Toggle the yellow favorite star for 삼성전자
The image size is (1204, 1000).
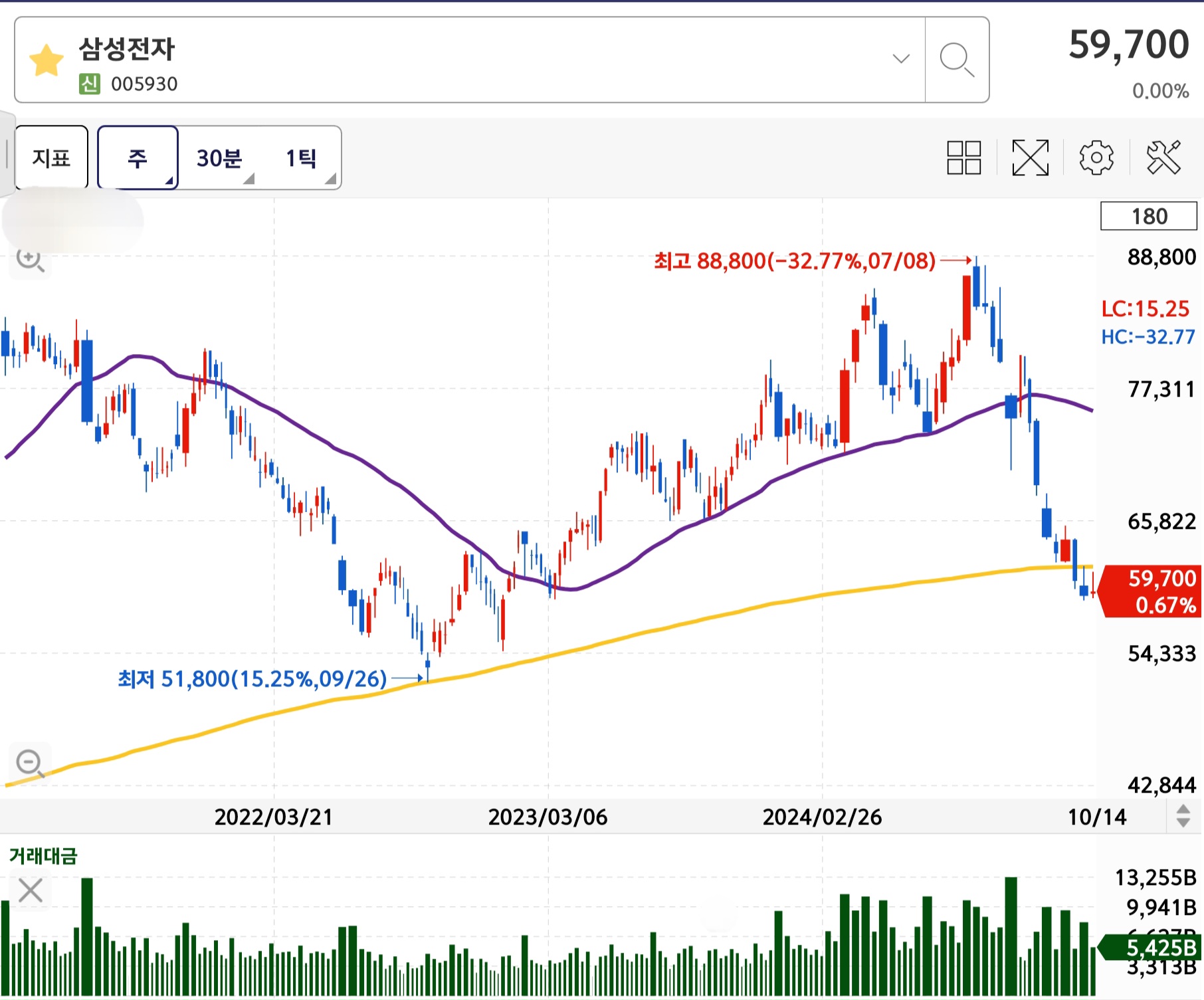tap(47, 60)
